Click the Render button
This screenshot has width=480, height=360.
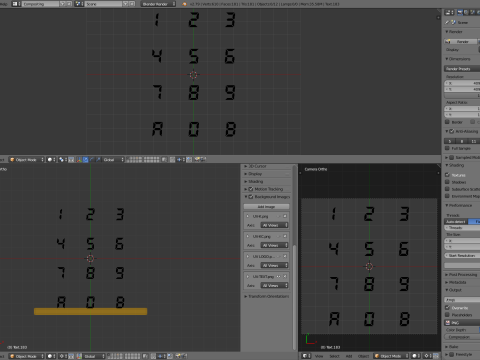click(461, 41)
